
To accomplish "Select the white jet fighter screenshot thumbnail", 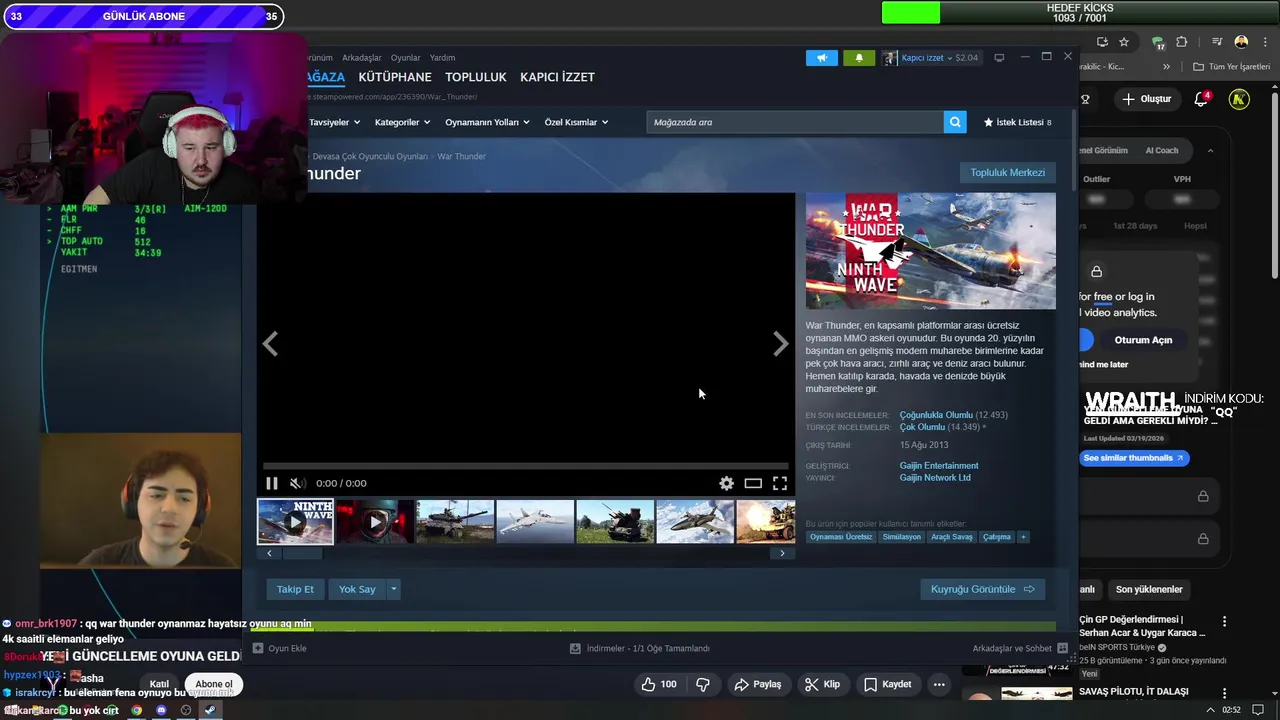I will [x=535, y=521].
